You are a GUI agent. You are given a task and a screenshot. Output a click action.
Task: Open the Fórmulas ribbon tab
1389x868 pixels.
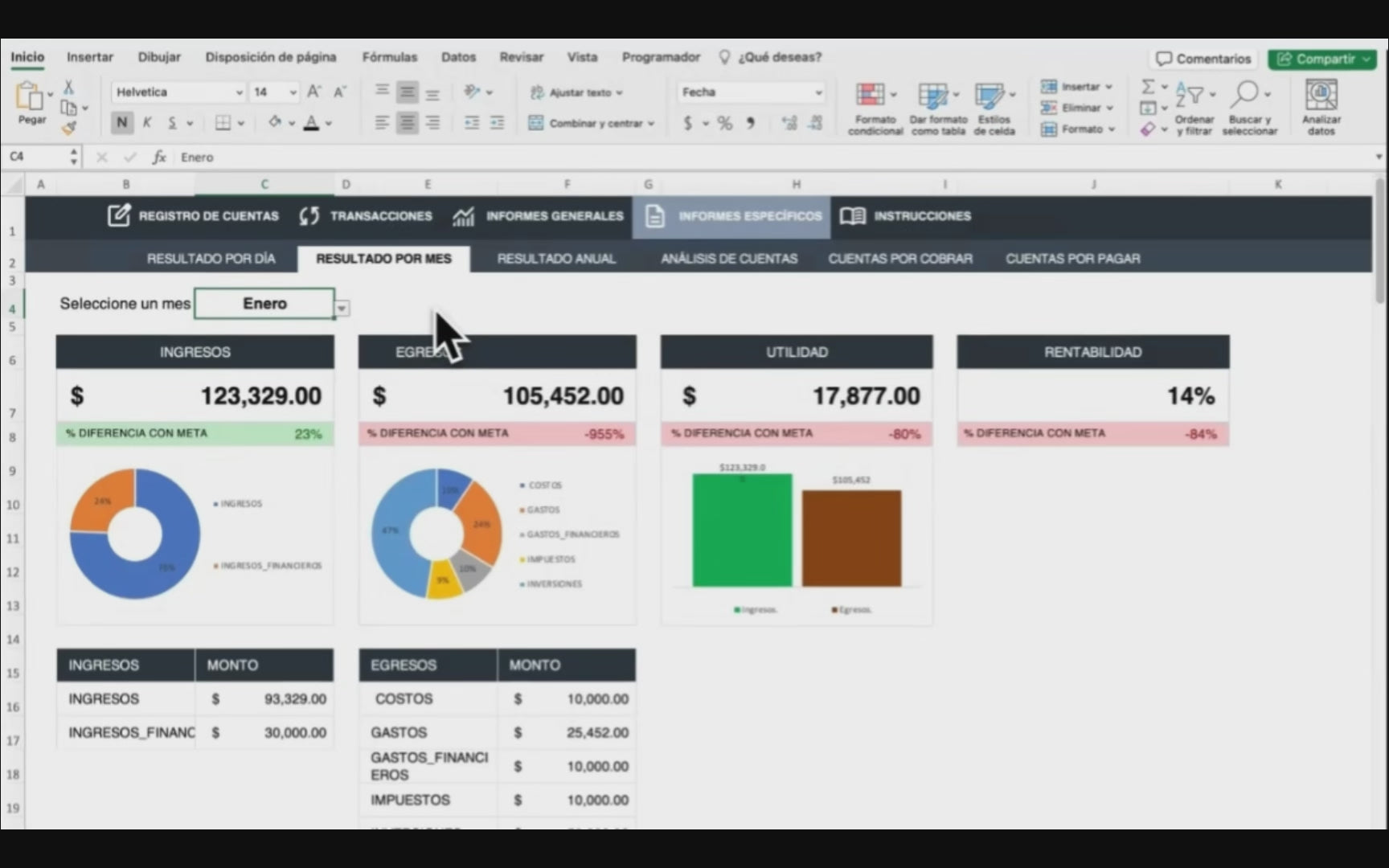[x=389, y=57]
